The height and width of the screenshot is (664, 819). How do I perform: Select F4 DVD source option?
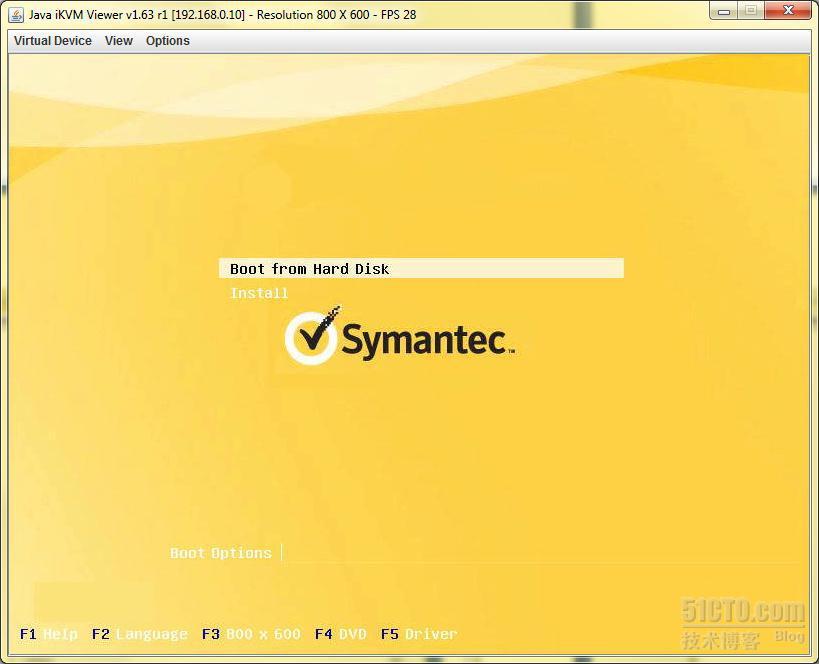point(341,634)
